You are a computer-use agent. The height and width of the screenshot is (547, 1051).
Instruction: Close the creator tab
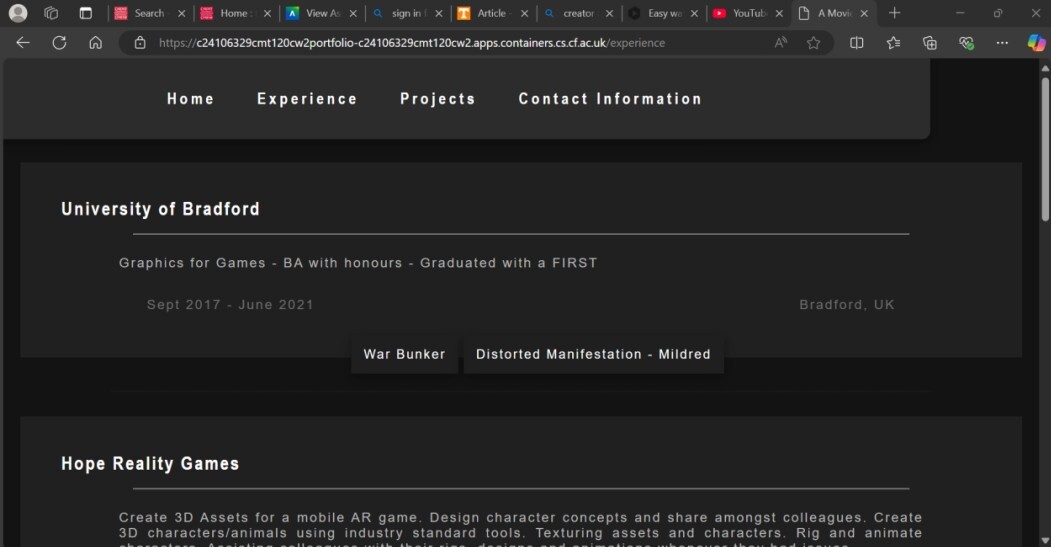point(609,13)
